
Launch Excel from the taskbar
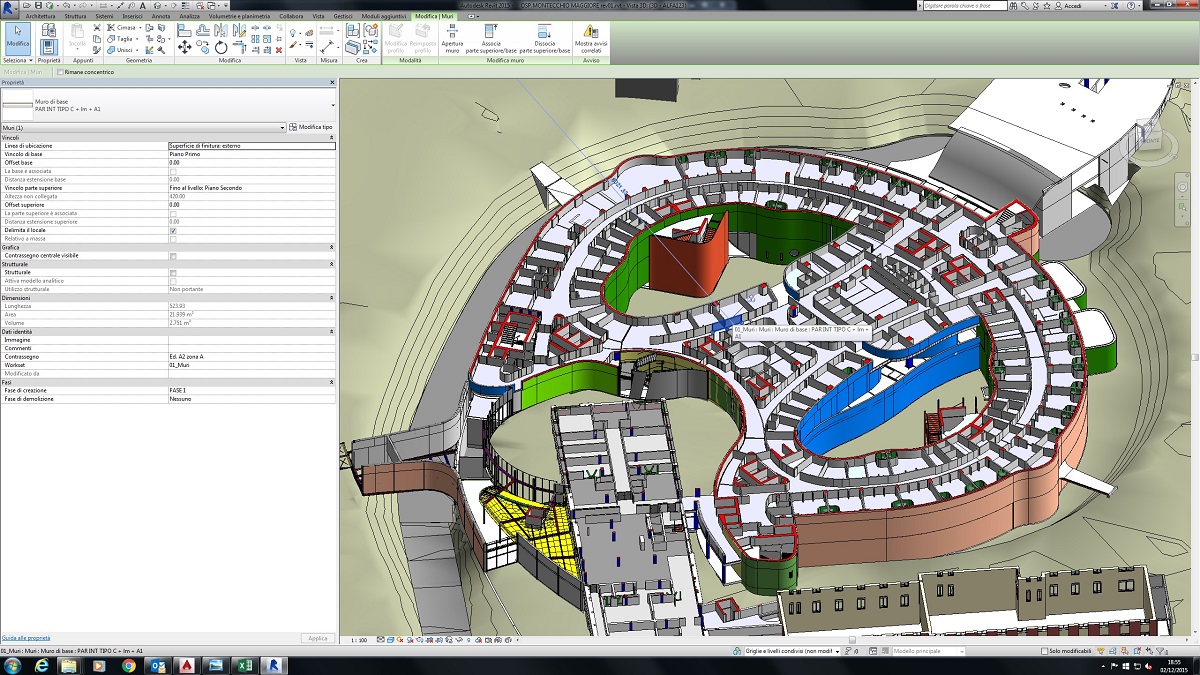click(243, 665)
